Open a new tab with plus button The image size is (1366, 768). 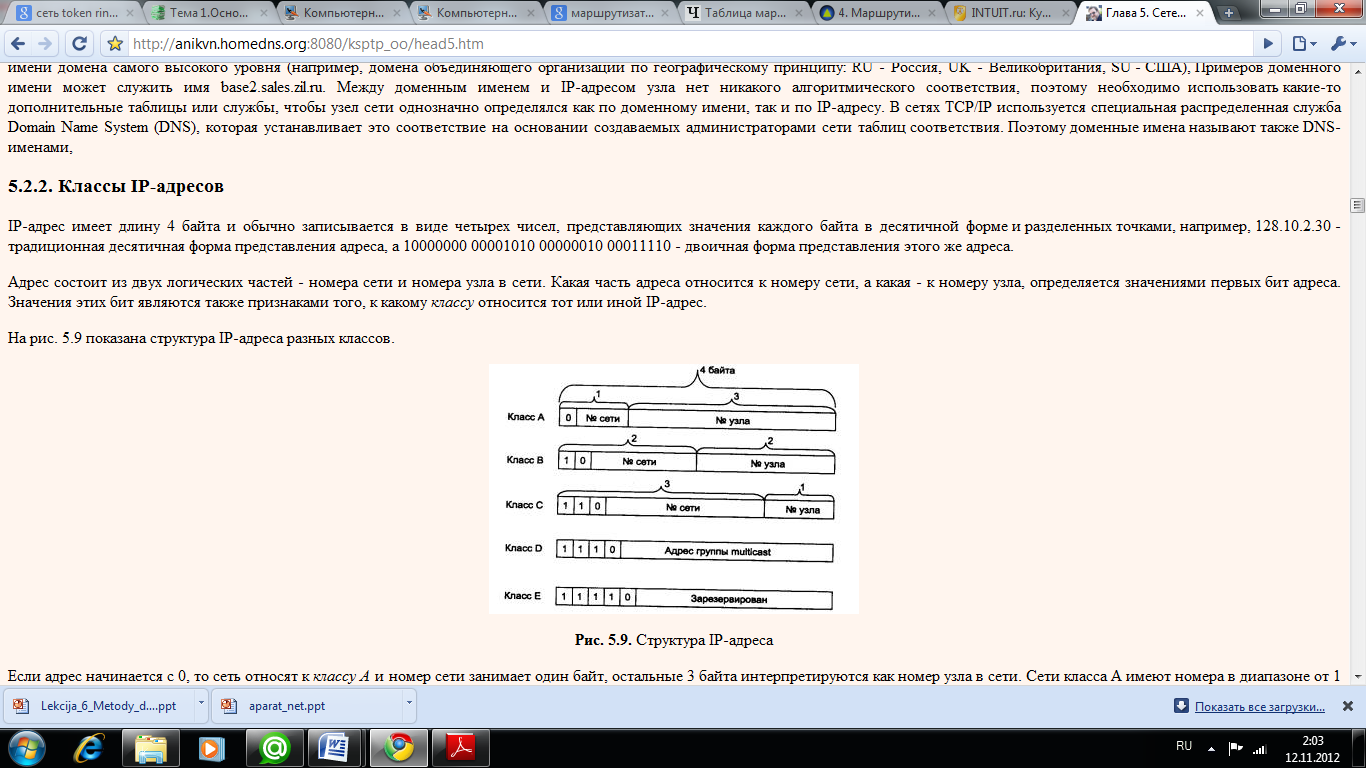click(x=1229, y=13)
